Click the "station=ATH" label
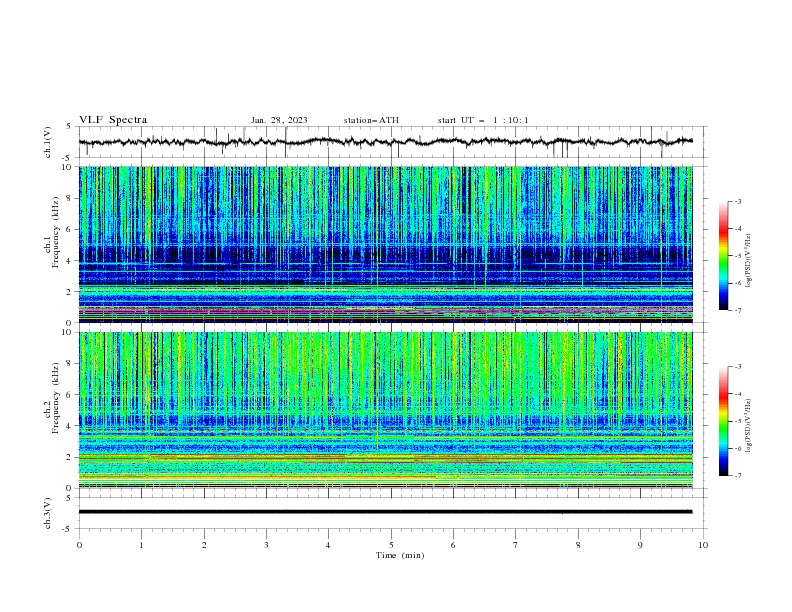 371,120
